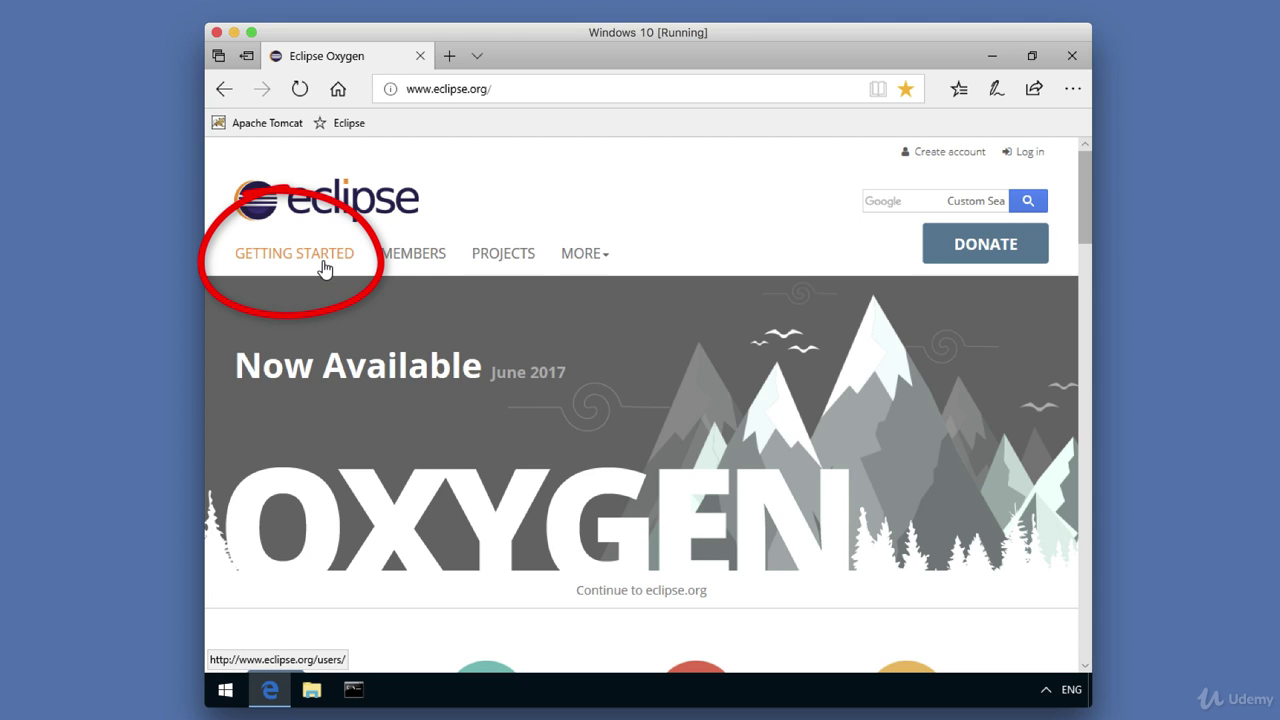1280x720 pixels.
Task: Open the Members menu item
Action: click(x=414, y=253)
